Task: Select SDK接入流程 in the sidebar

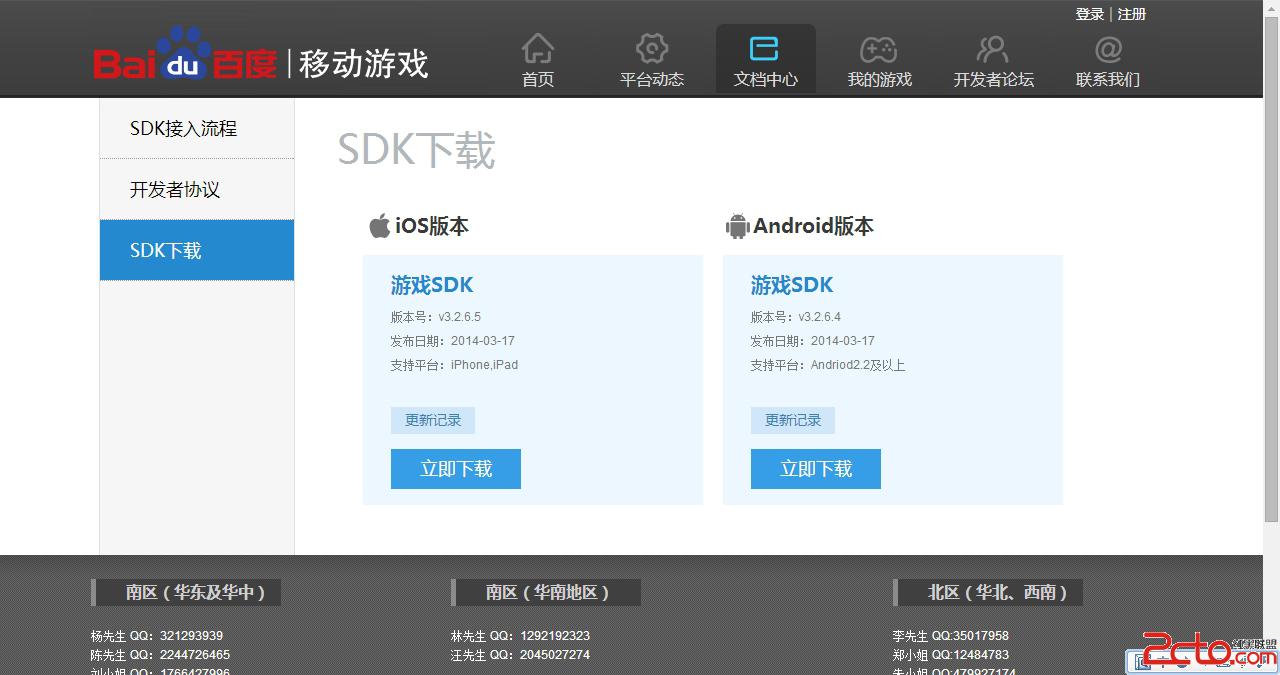Action: 197,128
